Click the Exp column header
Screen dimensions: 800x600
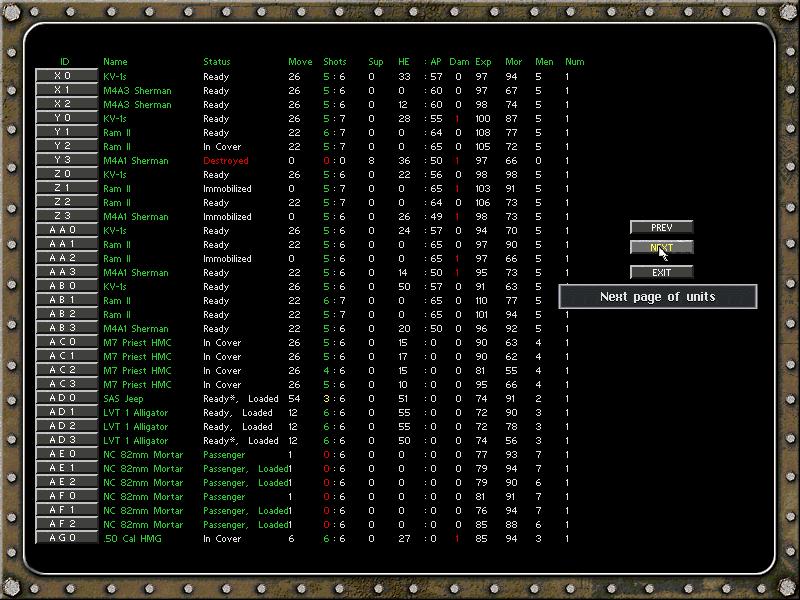point(483,62)
